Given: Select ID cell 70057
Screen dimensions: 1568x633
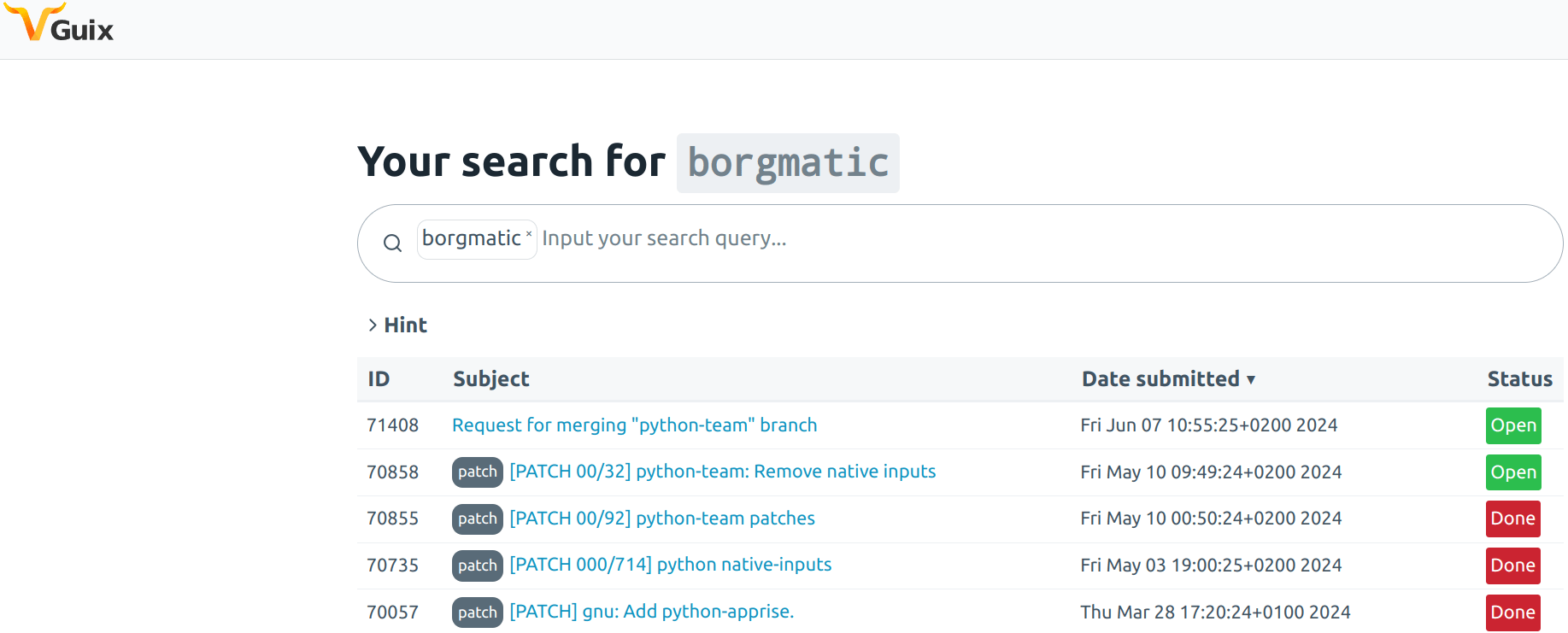Looking at the screenshot, I should click(392, 612).
